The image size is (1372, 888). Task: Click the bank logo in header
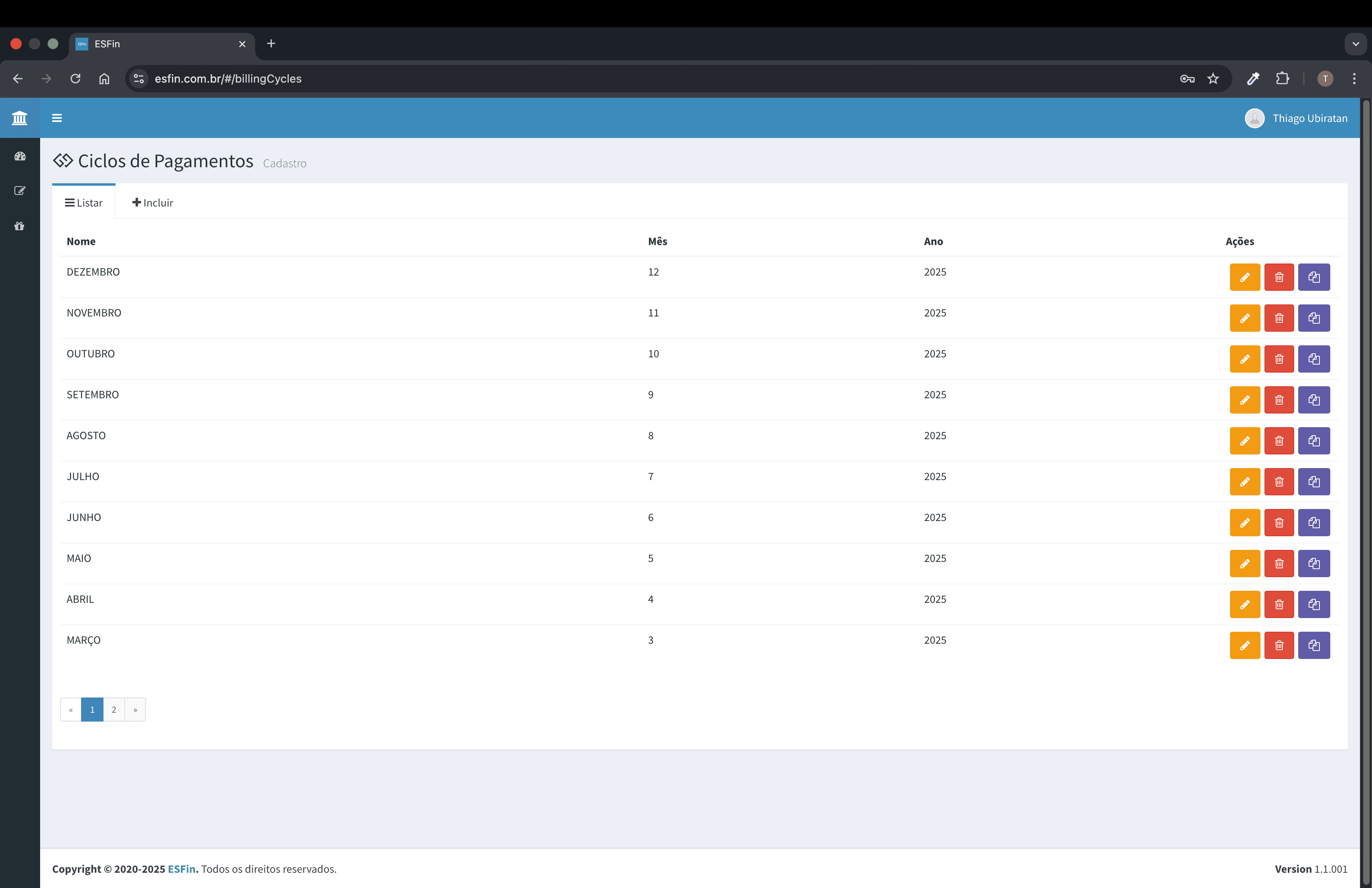[x=20, y=118]
